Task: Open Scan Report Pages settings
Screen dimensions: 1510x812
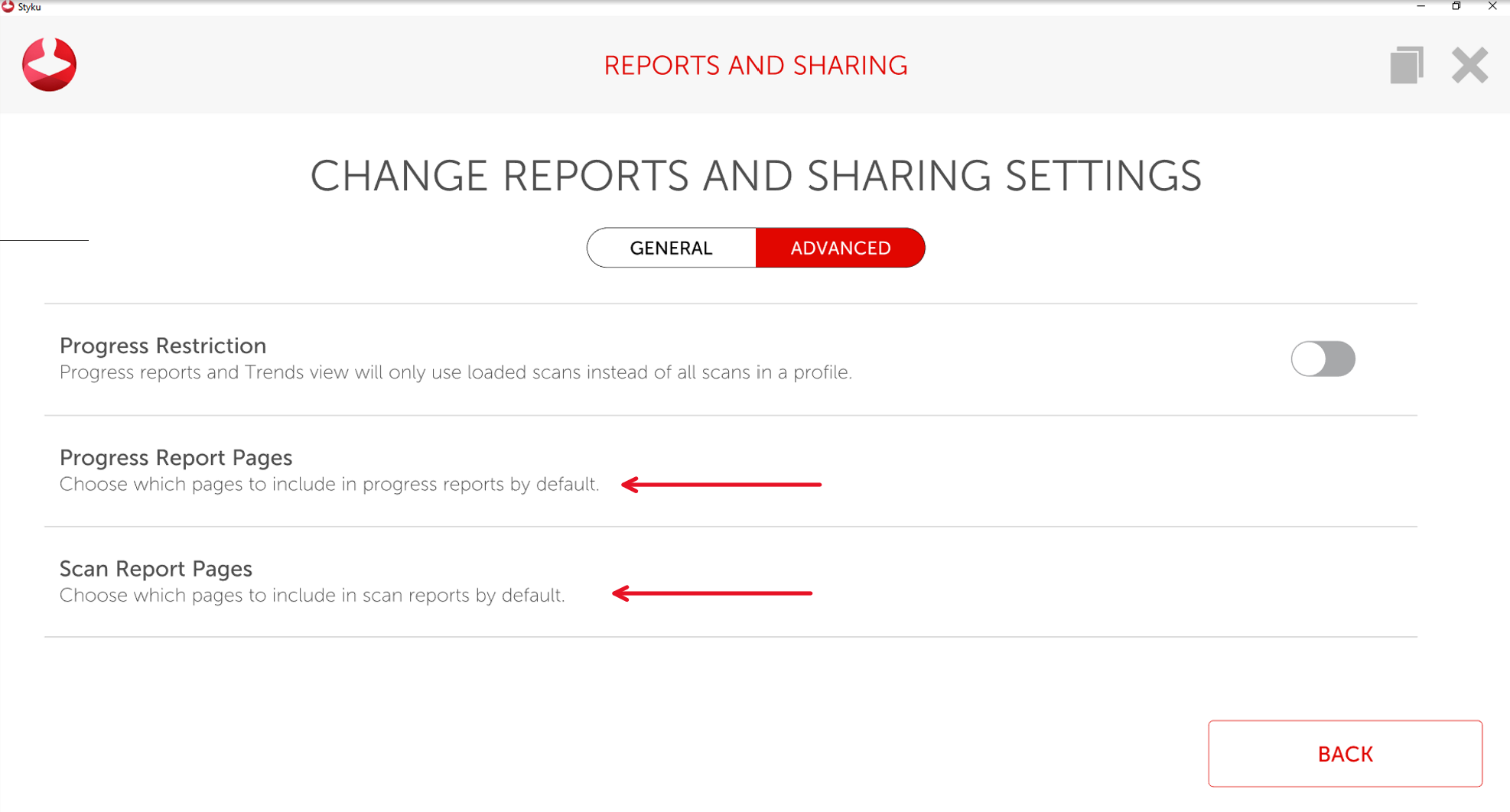Action: [156, 569]
